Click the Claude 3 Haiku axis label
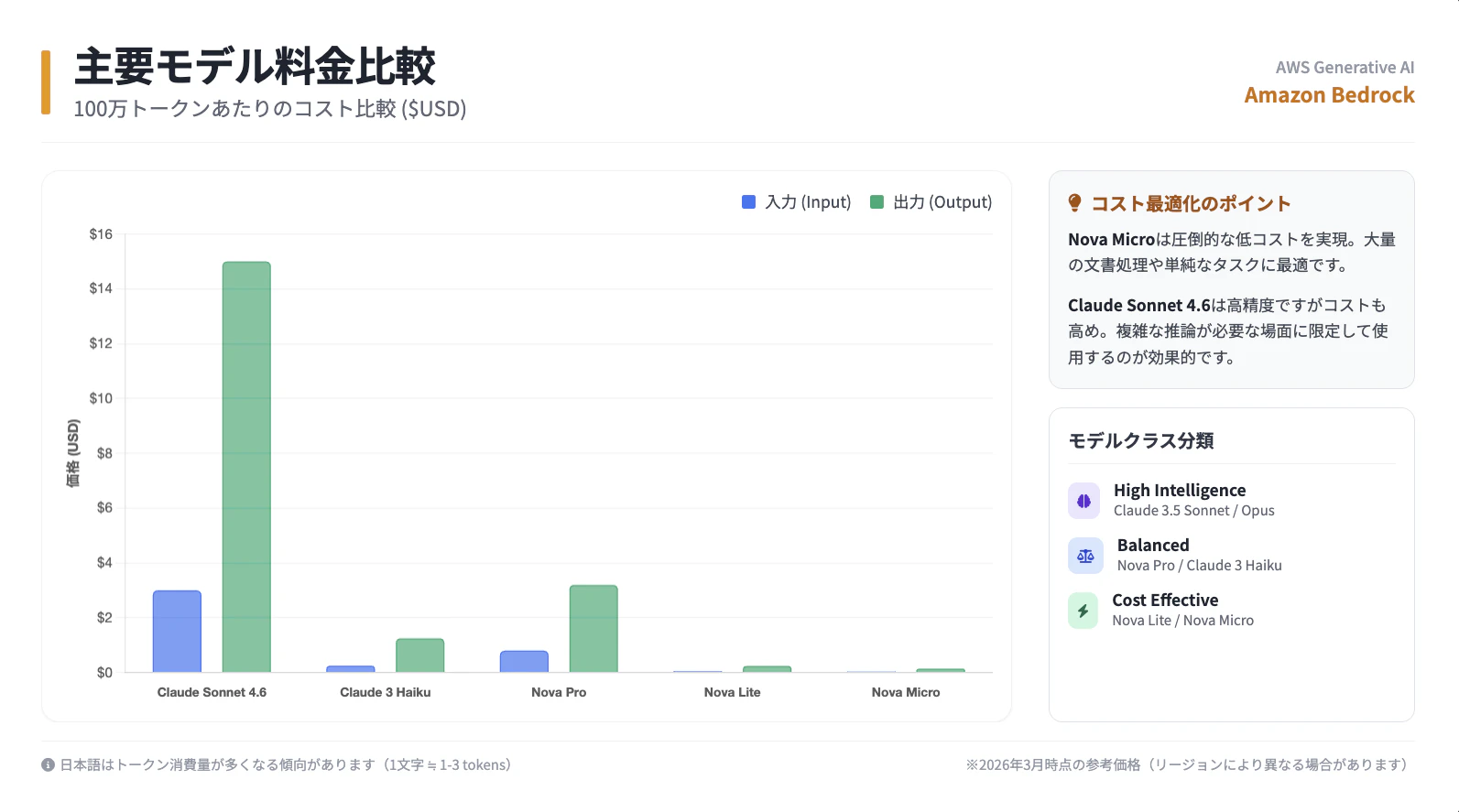This screenshot has height=812, width=1459. [386, 692]
